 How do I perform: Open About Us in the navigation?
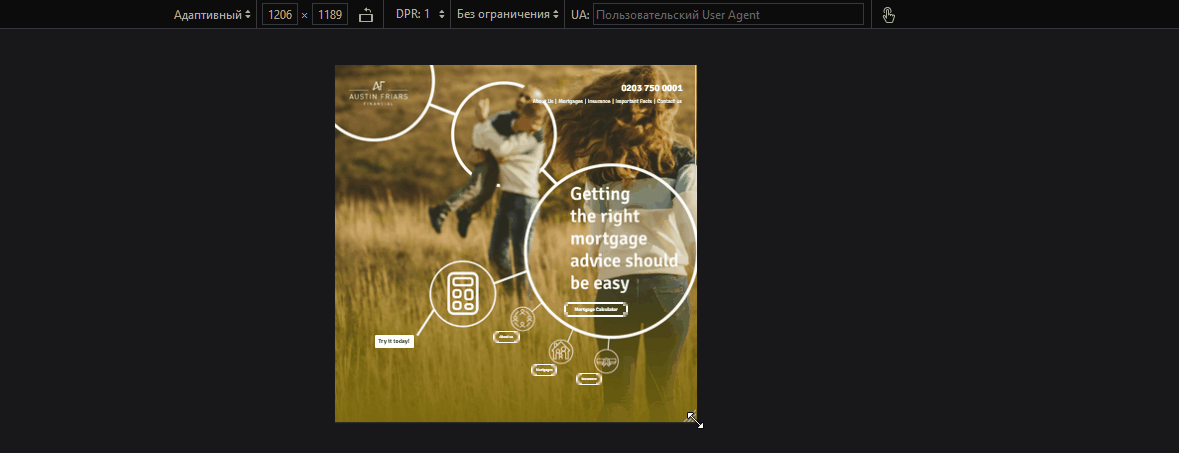click(543, 101)
